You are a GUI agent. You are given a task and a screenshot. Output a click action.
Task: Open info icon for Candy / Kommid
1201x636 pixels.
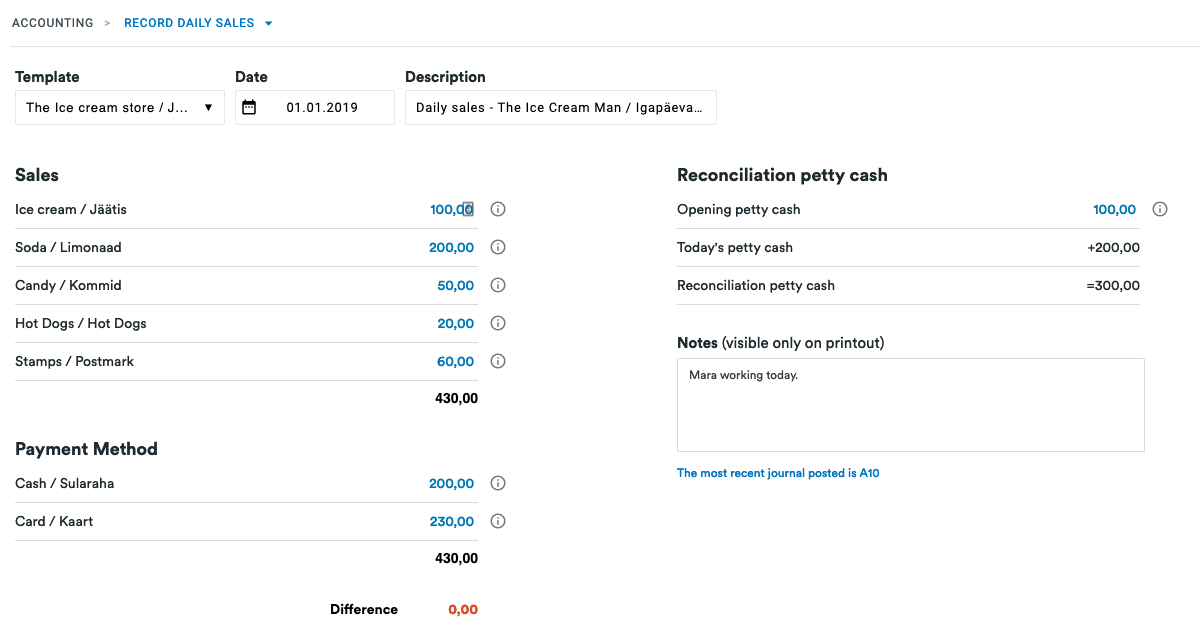(498, 286)
